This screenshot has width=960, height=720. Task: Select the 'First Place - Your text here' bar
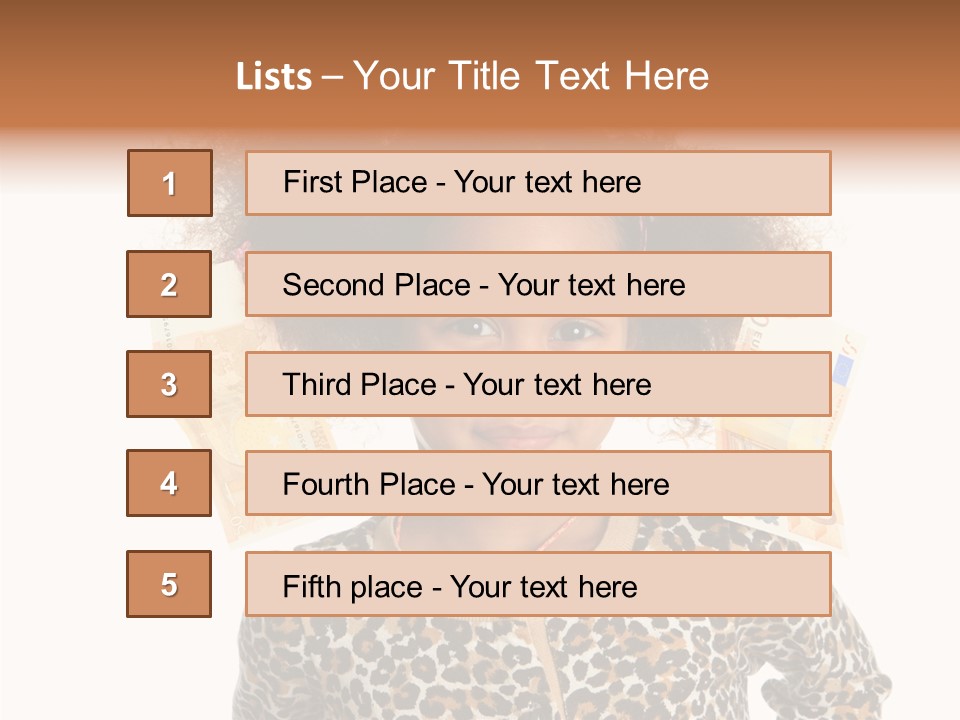[x=538, y=183]
